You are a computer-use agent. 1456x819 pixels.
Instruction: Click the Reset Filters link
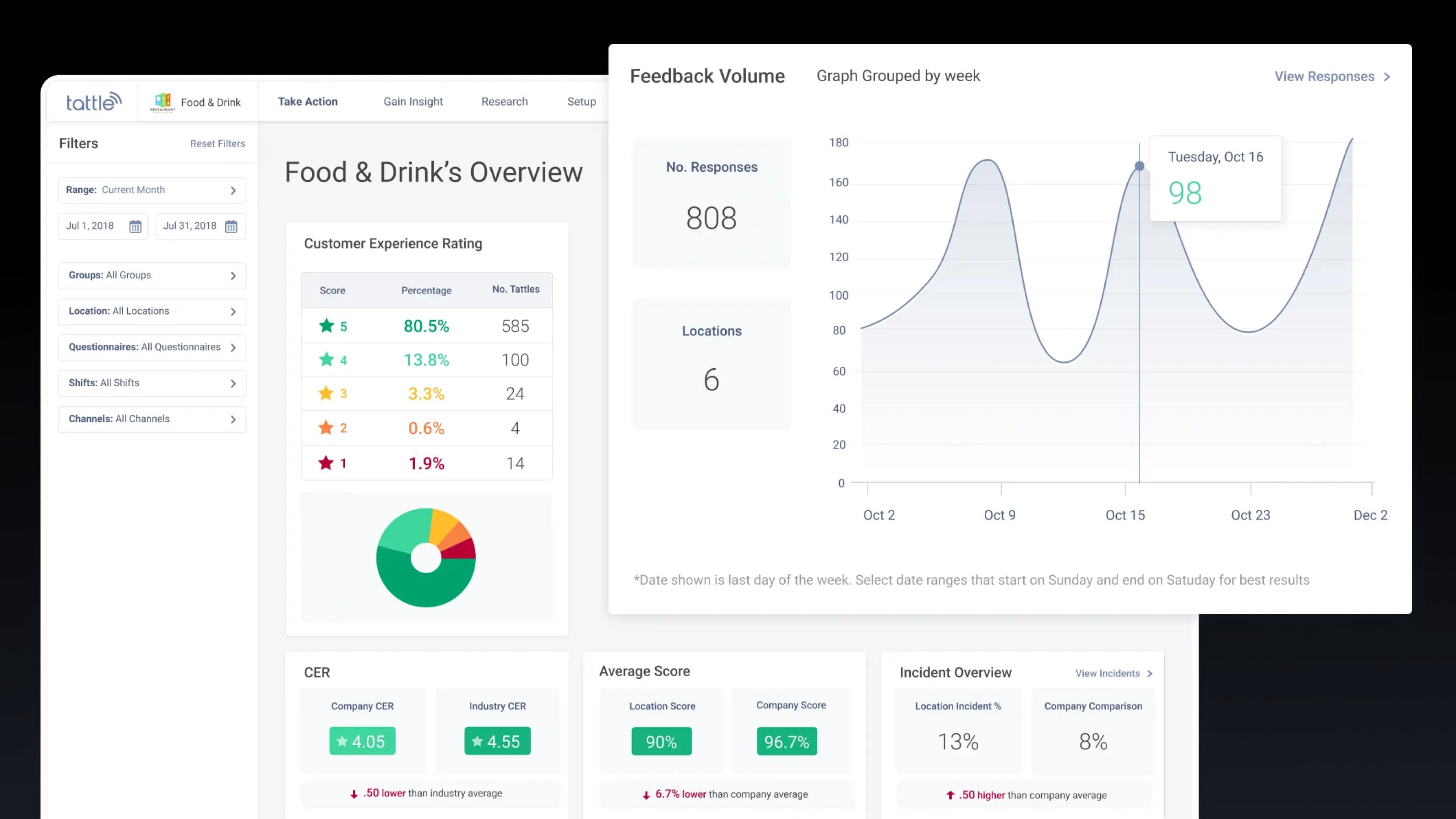coord(217,144)
